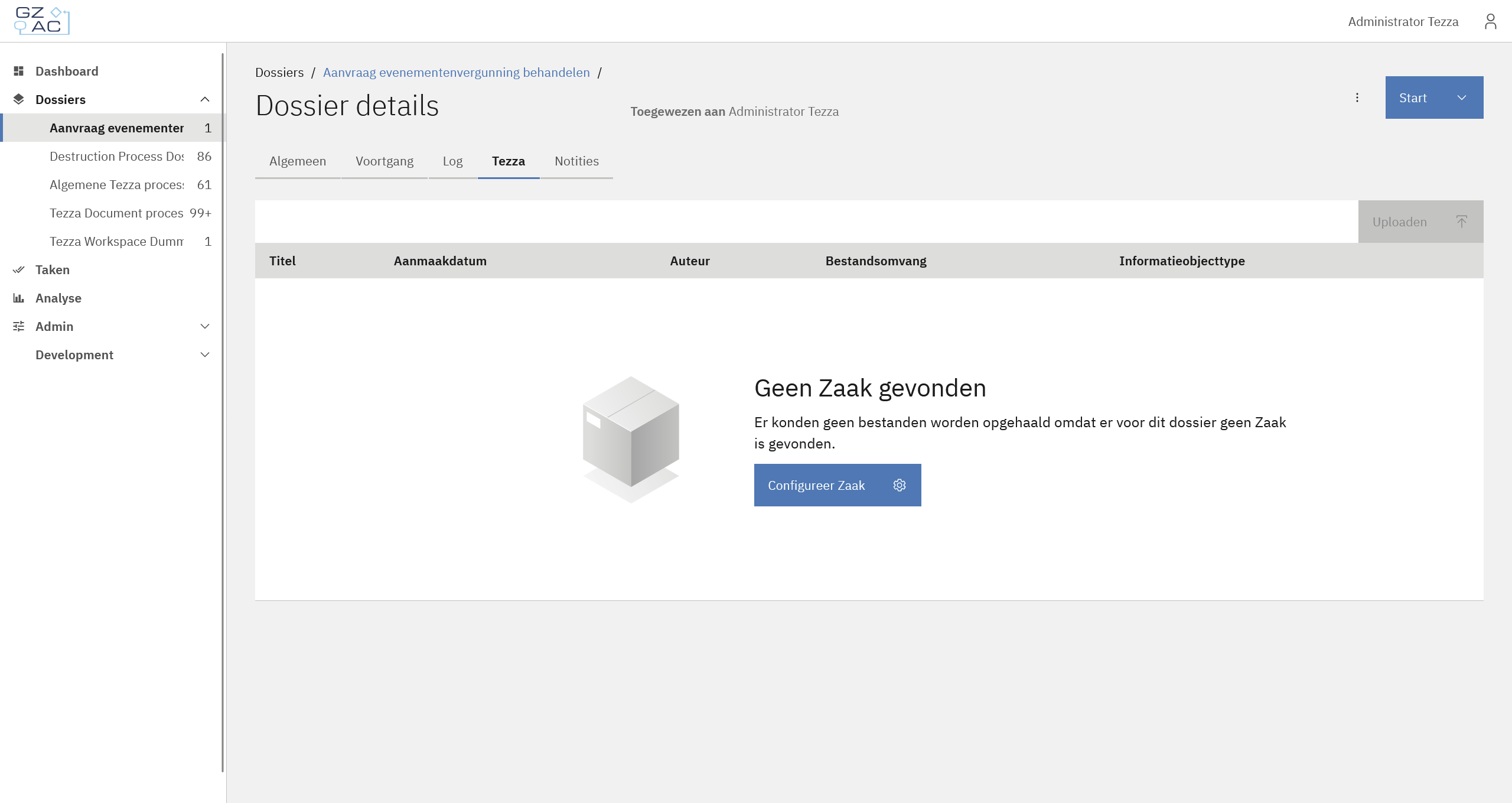Open the Start button dropdown arrow
The image size is (1512, 803).
pyautogui.click(x=1462, y=97)
